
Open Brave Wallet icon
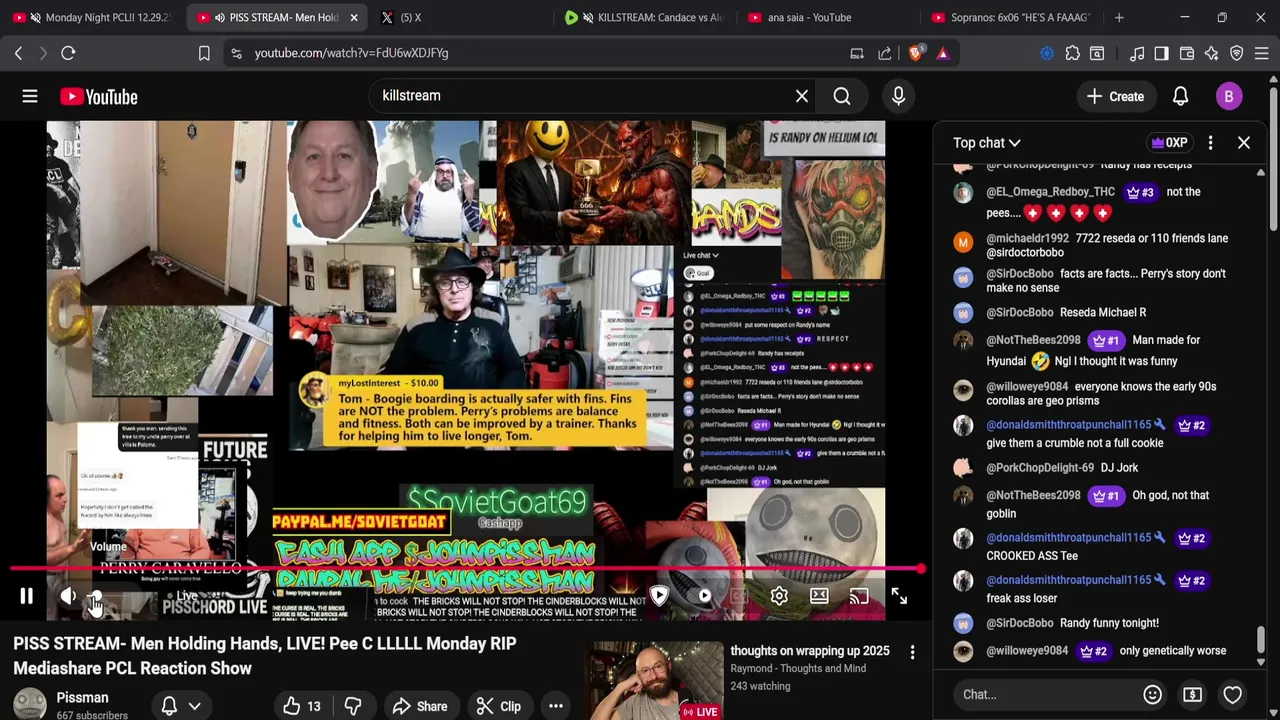1187,53
